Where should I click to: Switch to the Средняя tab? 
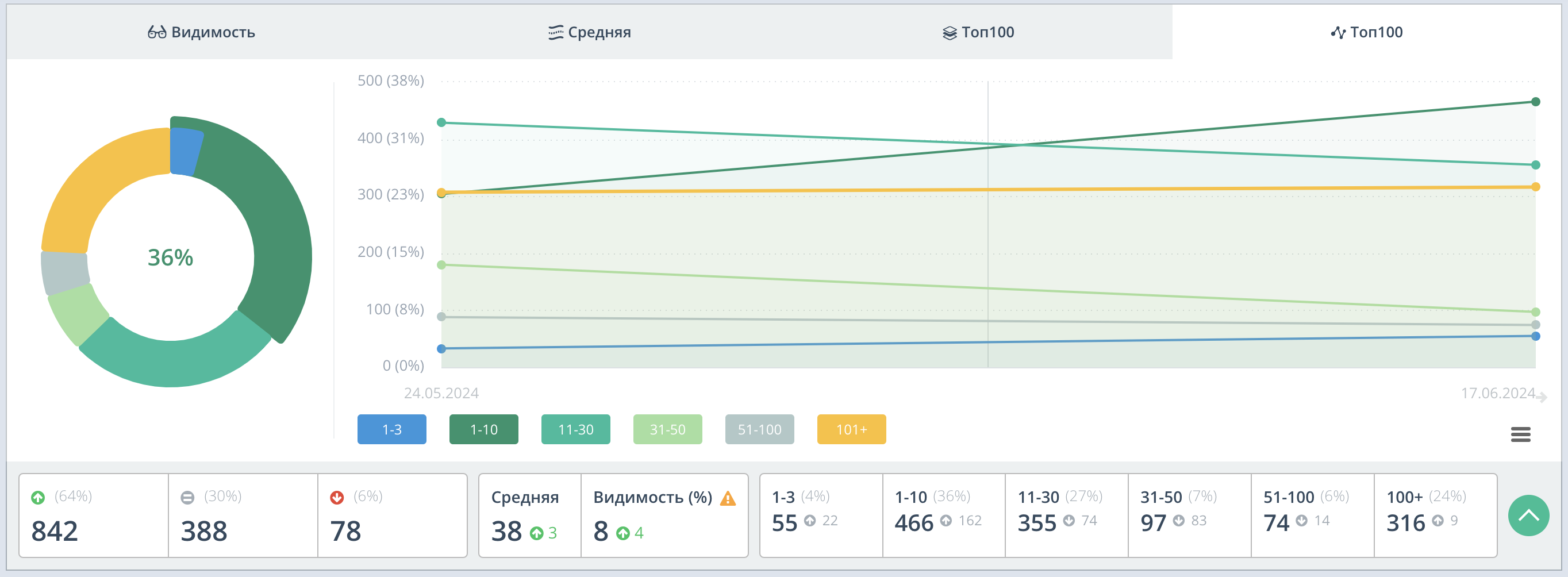[589, 32]
